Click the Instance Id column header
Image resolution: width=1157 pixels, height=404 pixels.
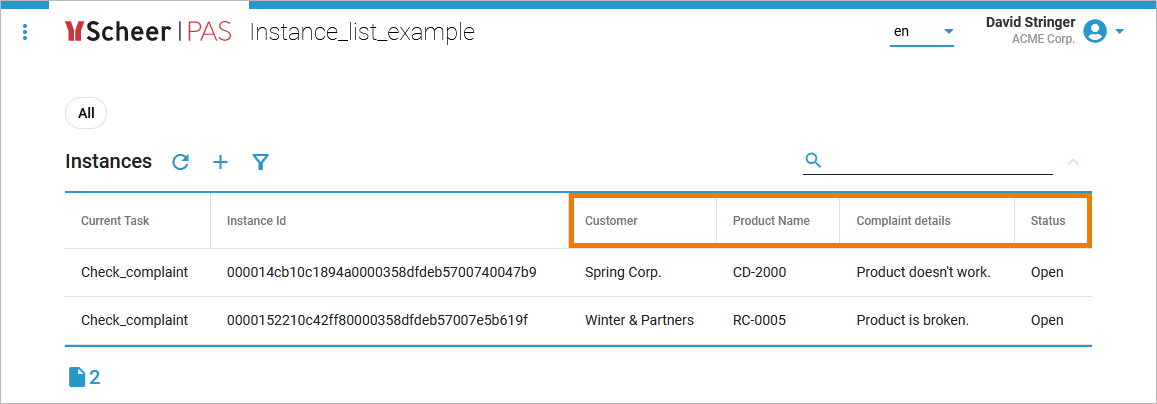click(256, 221)
